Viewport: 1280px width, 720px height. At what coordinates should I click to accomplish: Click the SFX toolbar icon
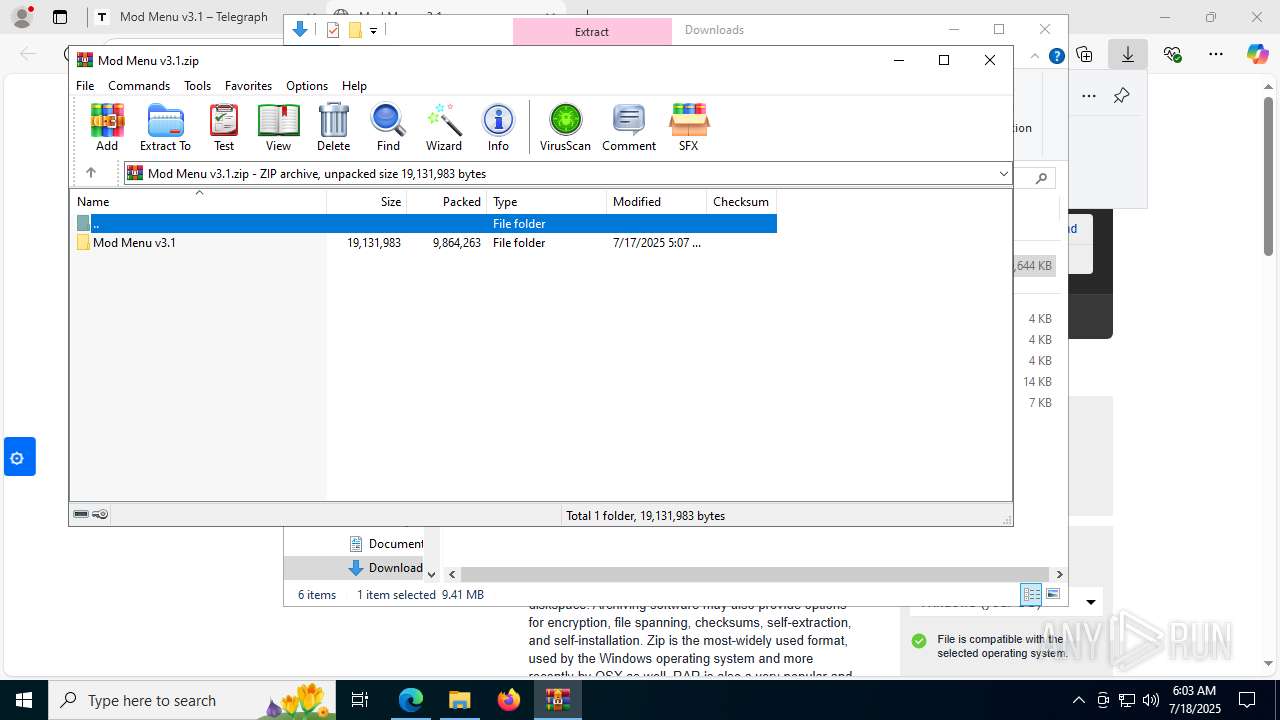point(689,127)
